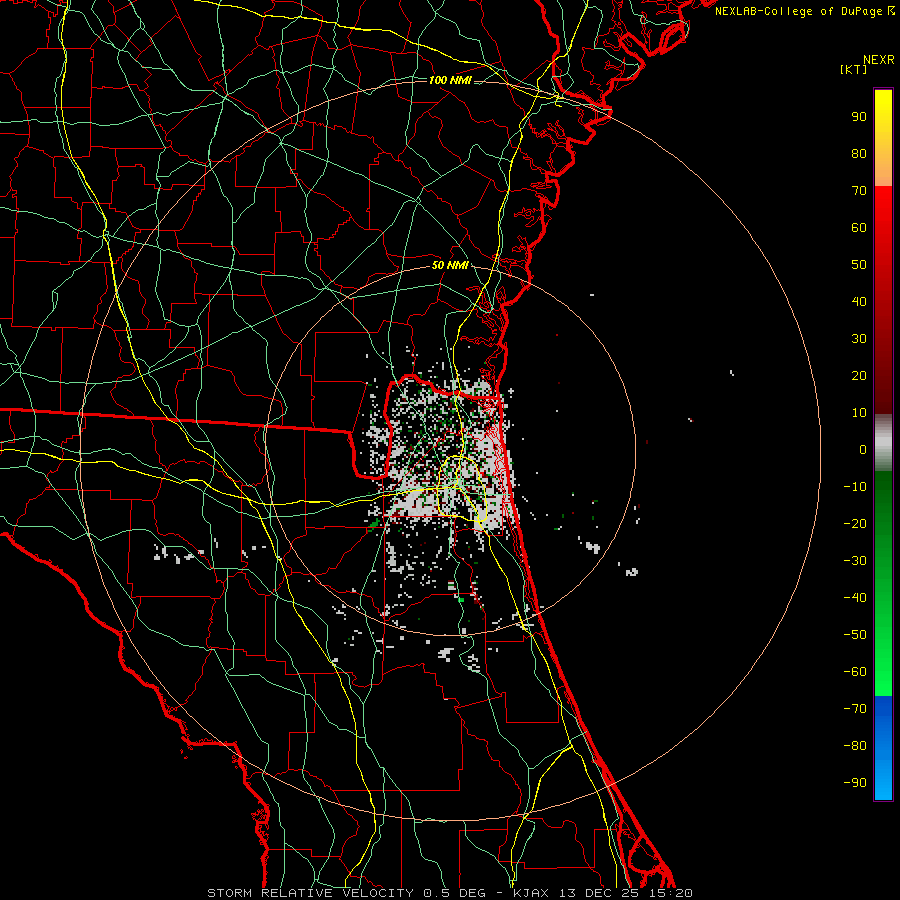Click the 70 value on the velocity scale

(x=859, y=191)
